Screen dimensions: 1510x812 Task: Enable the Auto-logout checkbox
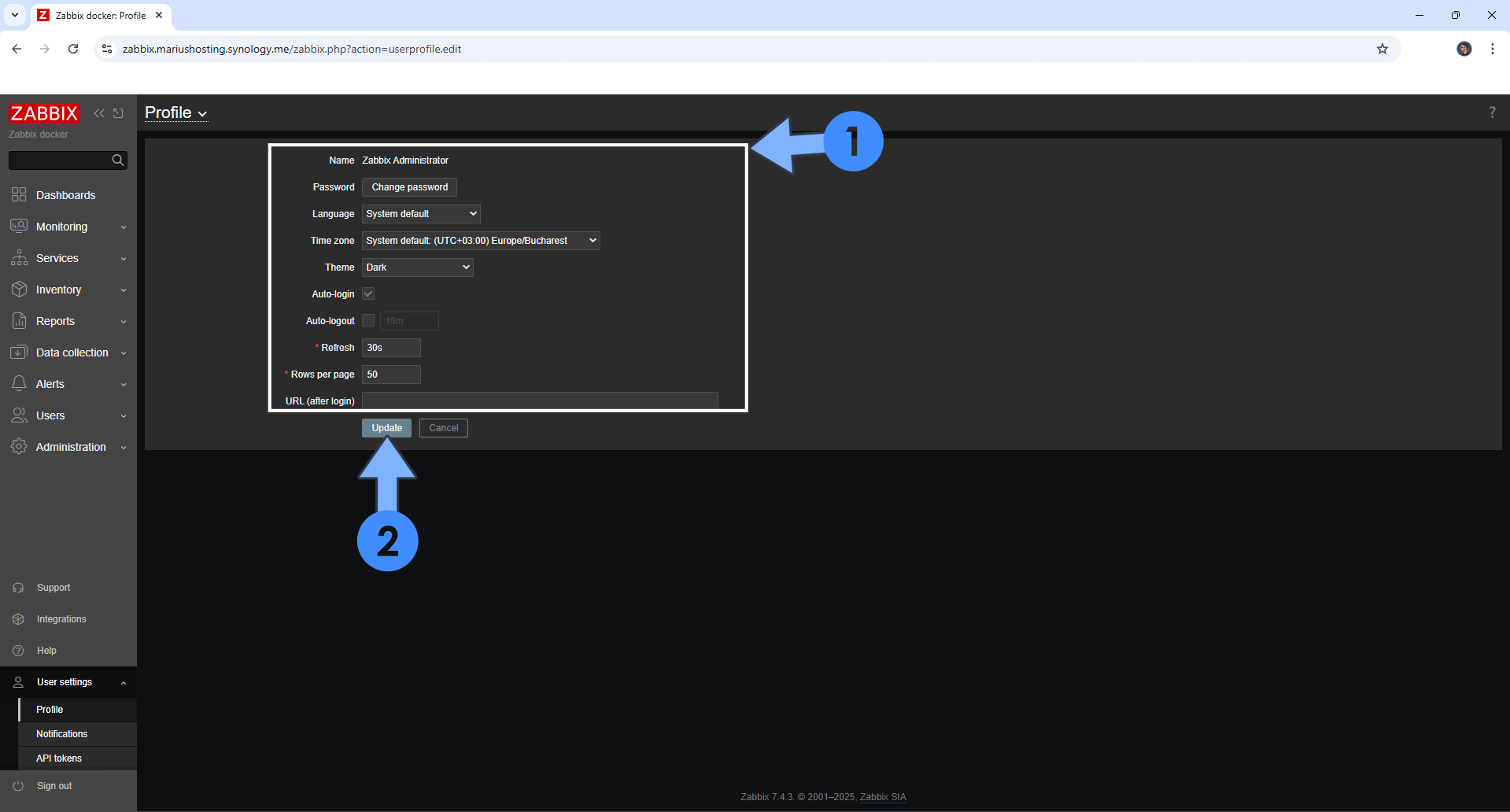368,321
